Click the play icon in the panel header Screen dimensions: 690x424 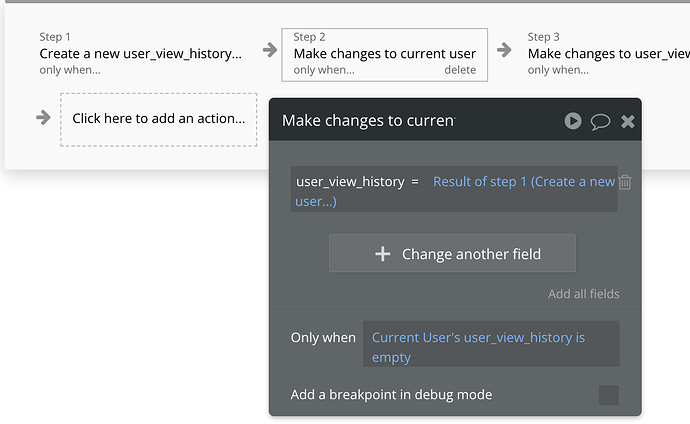[572, 121]
